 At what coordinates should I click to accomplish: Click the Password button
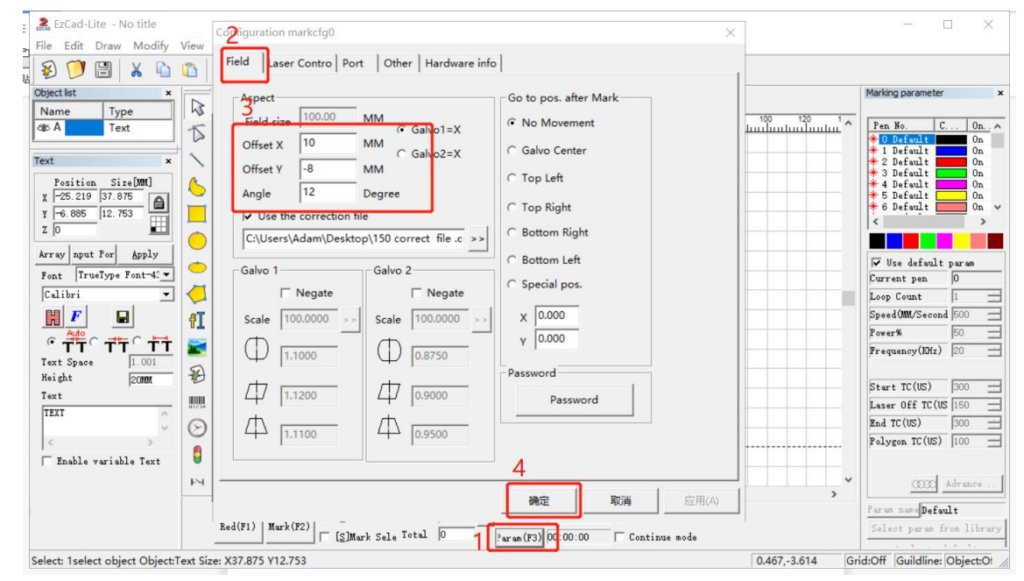click(x=574, y=400)
